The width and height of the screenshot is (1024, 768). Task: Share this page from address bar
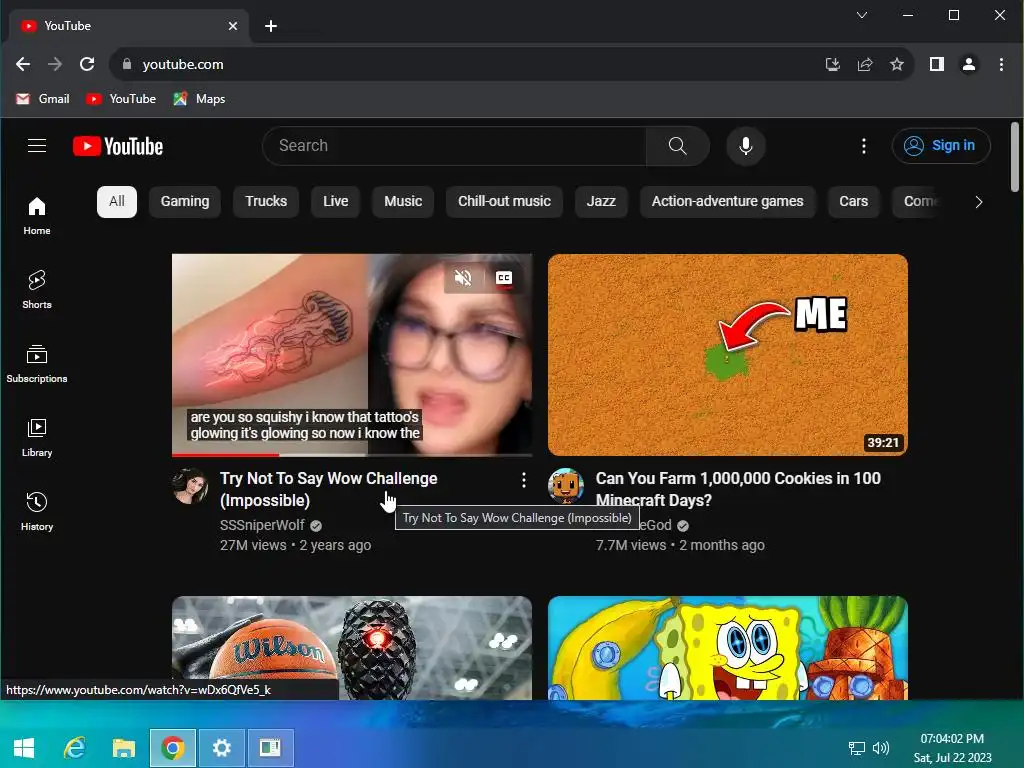click(865, 64)
